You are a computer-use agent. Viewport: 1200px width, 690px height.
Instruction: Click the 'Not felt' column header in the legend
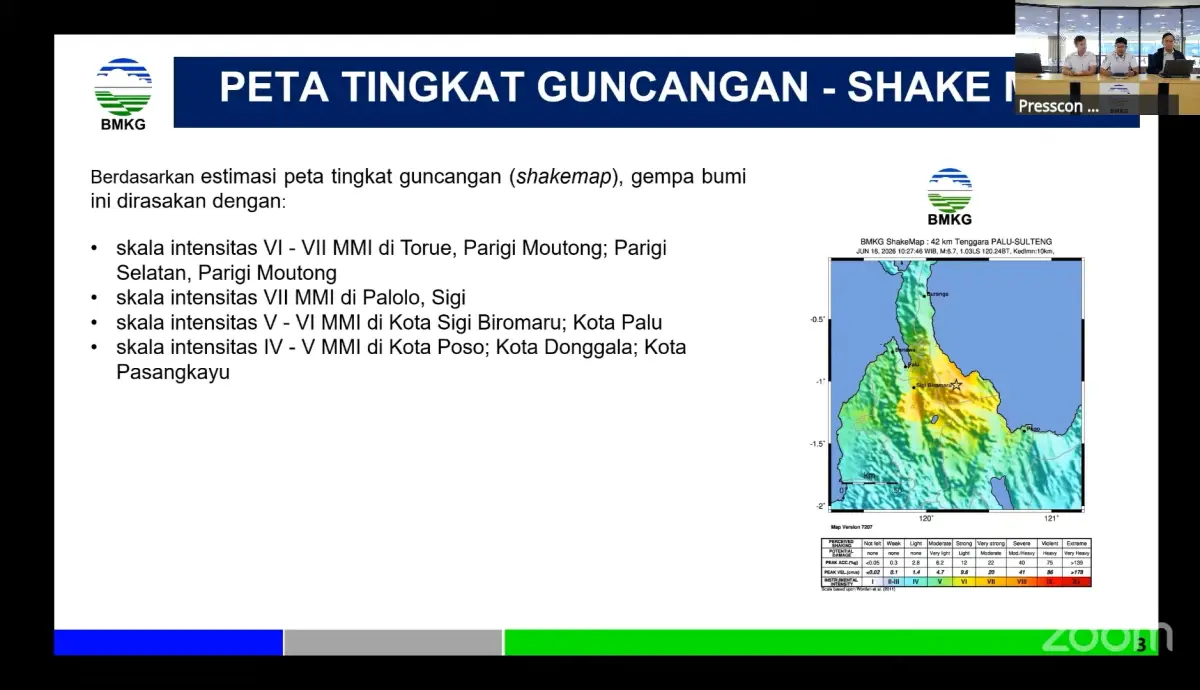coord(873,543)
